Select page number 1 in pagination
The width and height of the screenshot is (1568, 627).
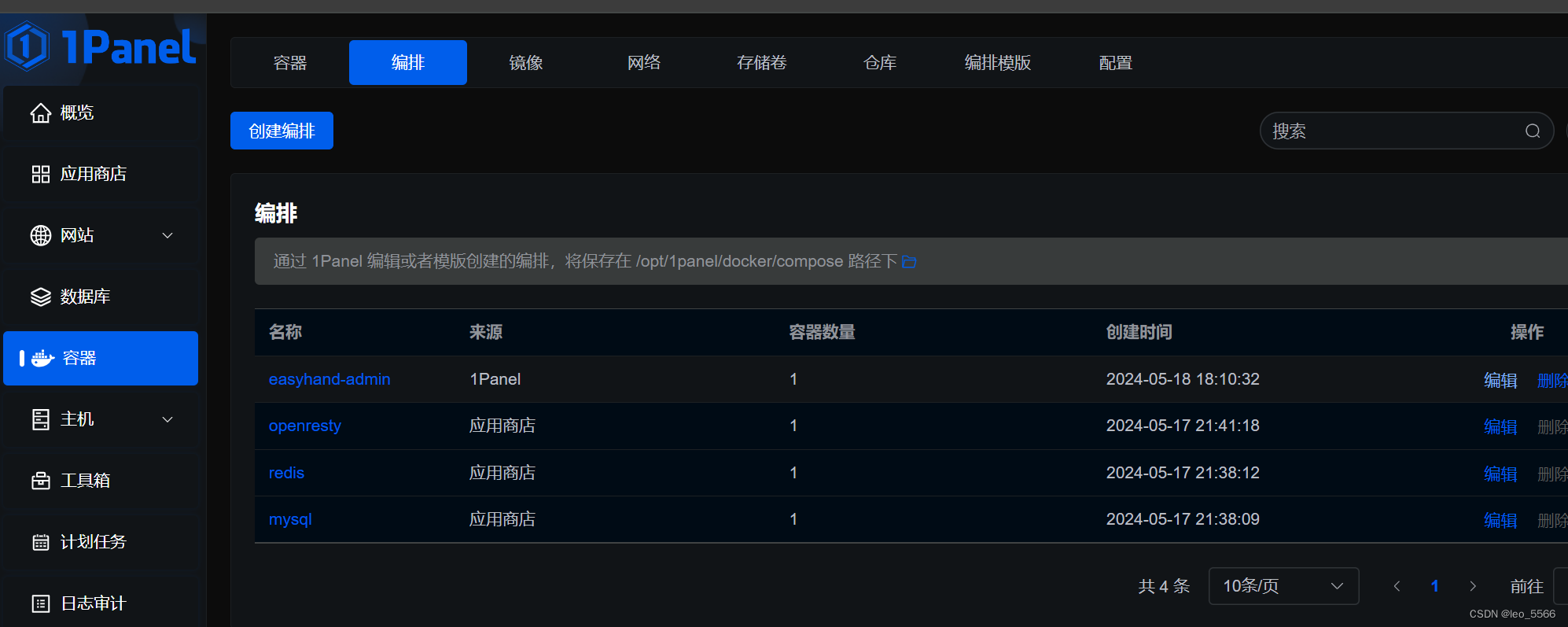(x=1434, y=586)
